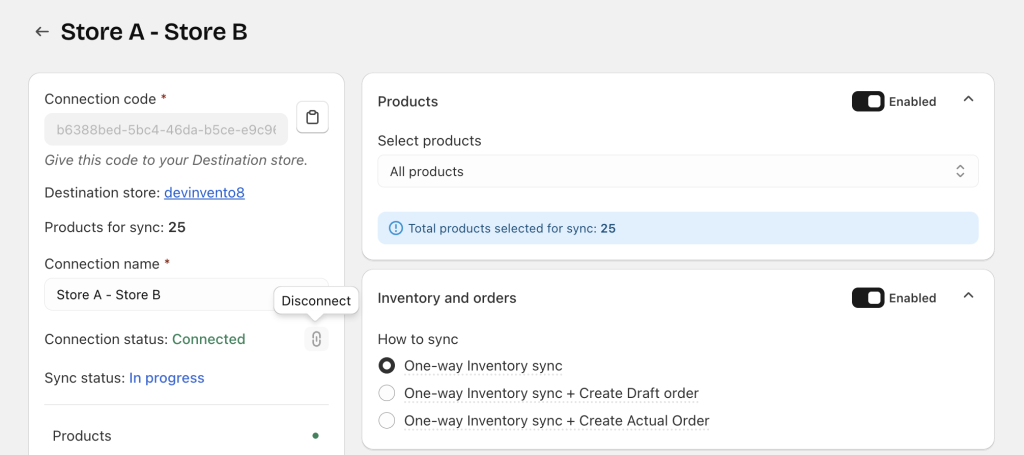1024x455 pixels.
Task: Click the Connection code field
Action: point(166,130)
